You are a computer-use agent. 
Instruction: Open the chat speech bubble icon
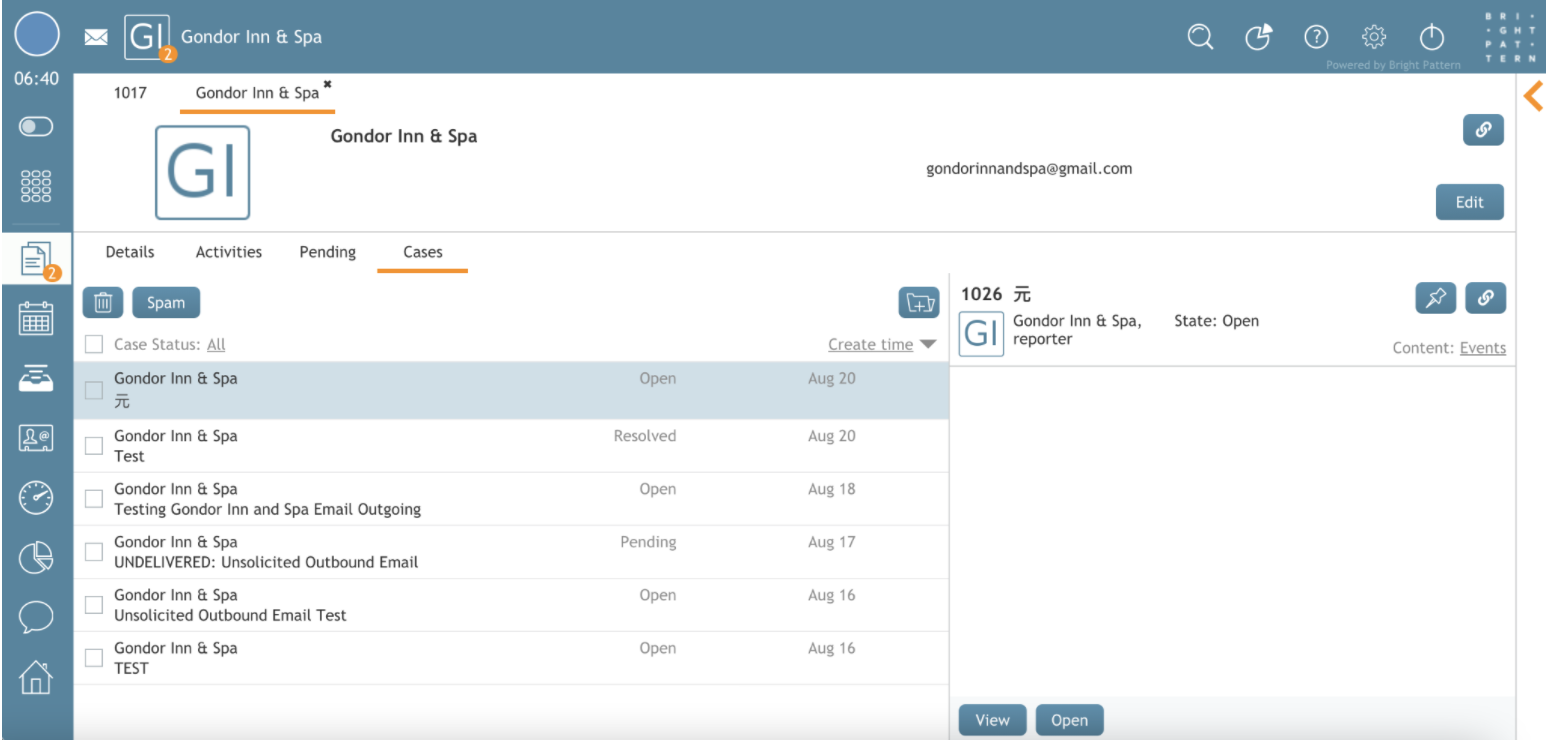(x=36, y=617)
